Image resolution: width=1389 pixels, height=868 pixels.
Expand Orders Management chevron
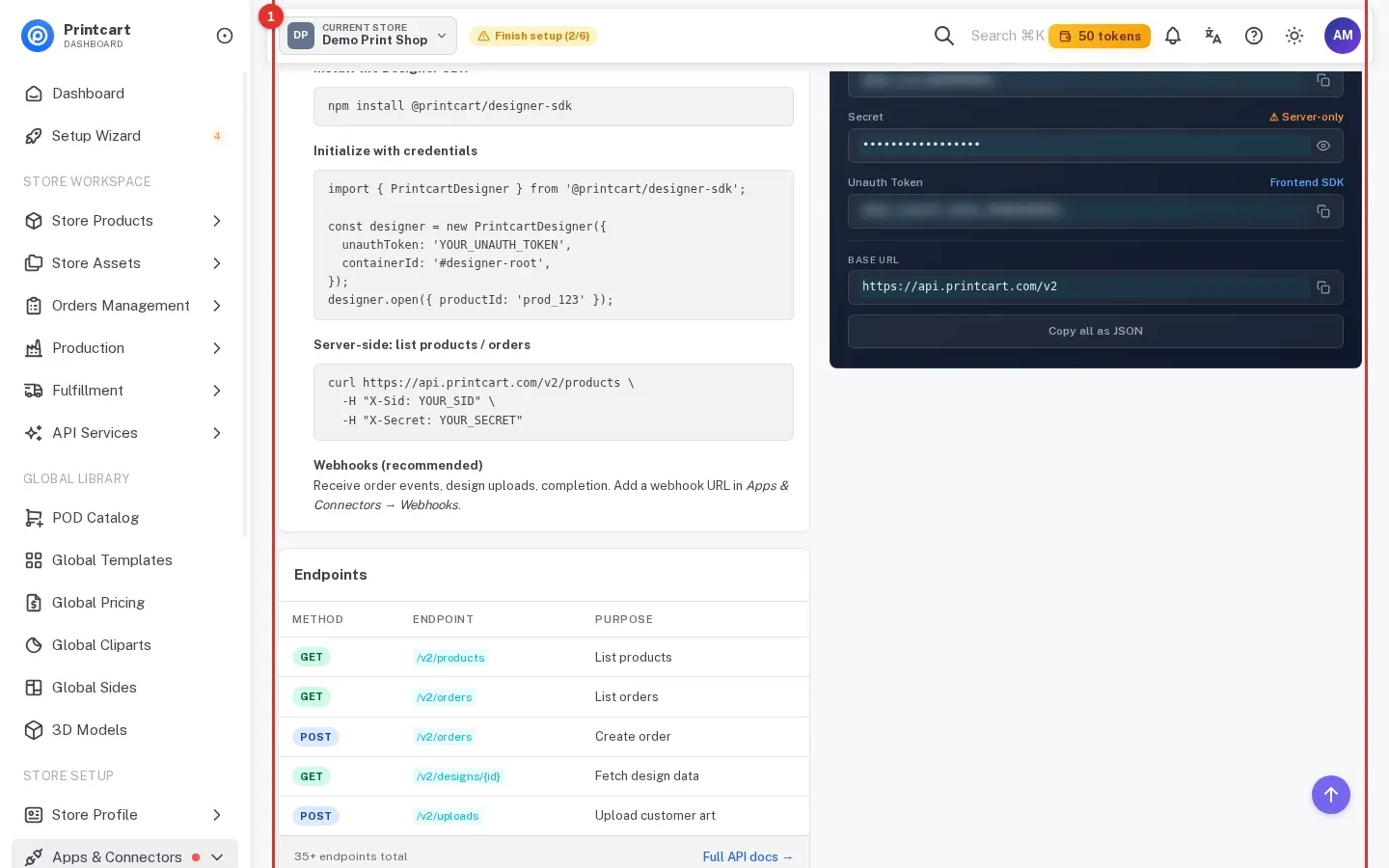[x=217, y=306]
